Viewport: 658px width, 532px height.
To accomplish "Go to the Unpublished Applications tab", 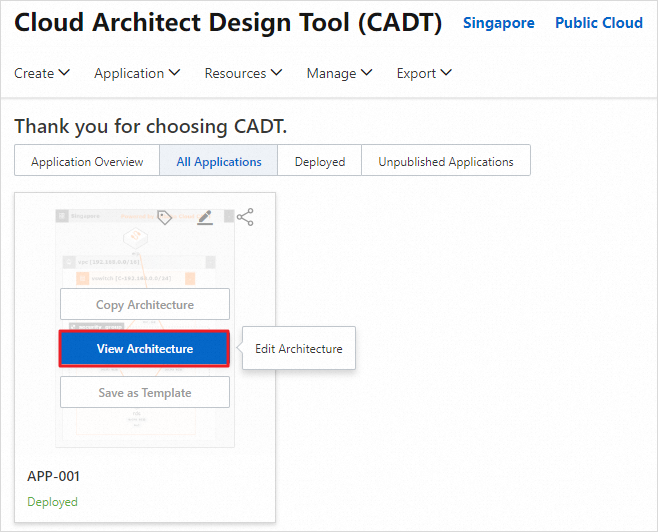I will [446, 161].
